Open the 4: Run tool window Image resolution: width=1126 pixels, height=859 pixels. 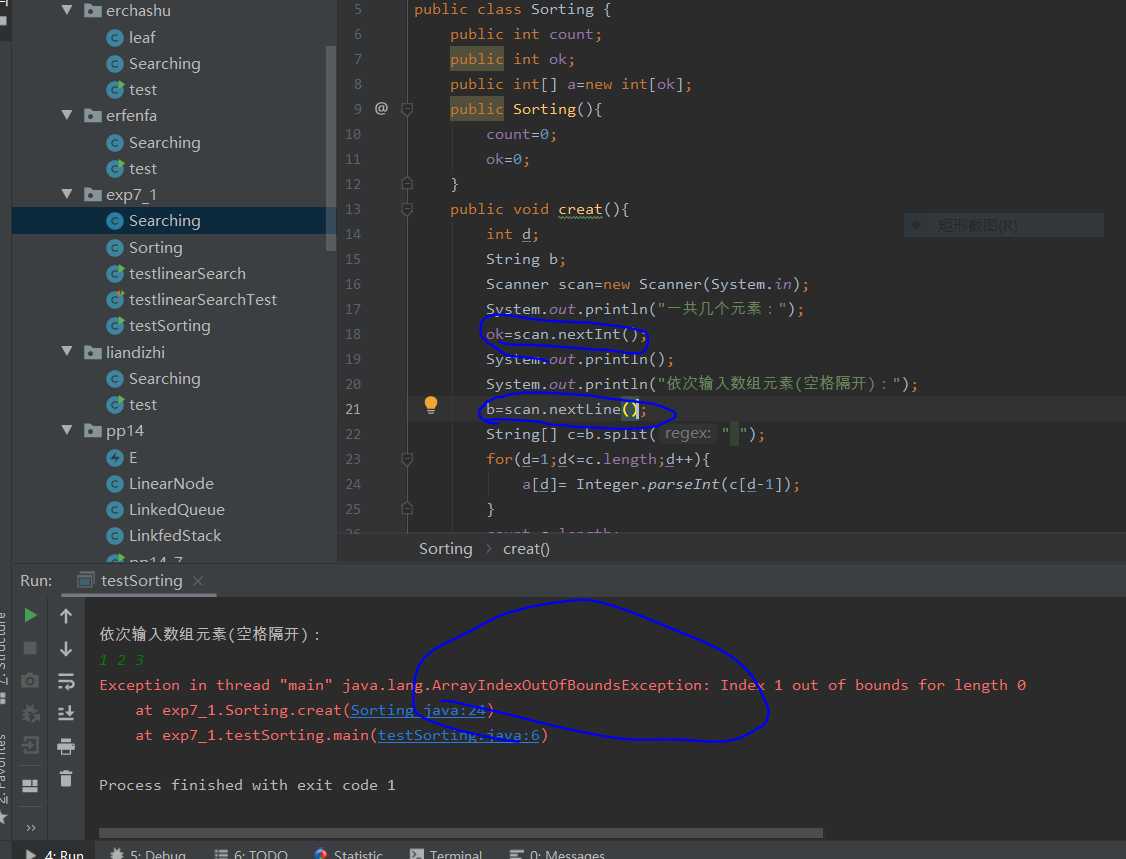click(55, 853)
